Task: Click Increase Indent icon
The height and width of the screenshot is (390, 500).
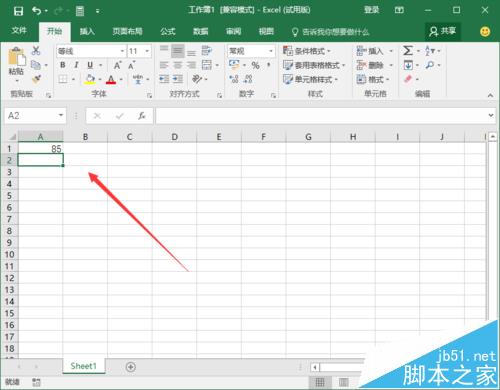Action: pyautogui.click(x=178, y=79)
